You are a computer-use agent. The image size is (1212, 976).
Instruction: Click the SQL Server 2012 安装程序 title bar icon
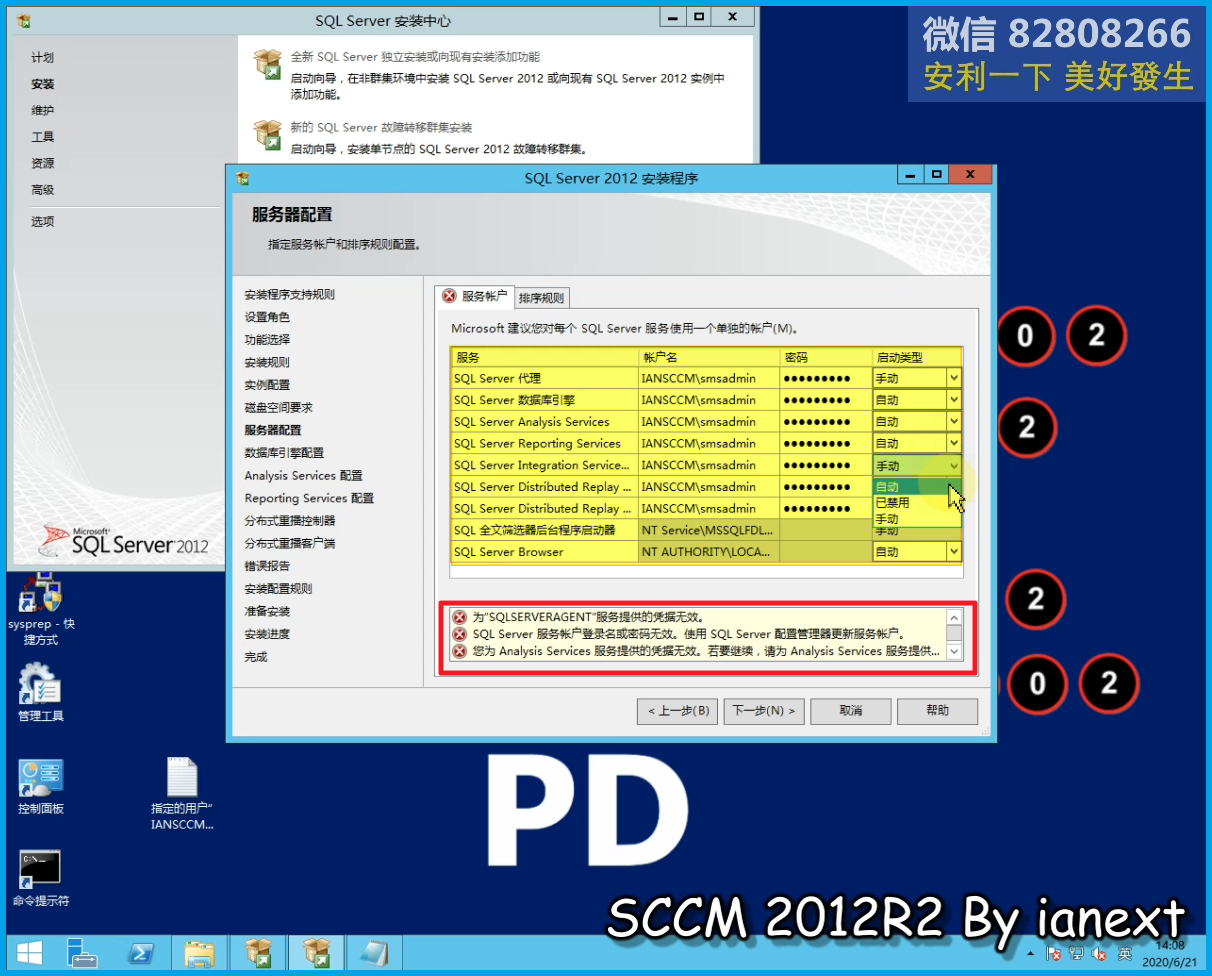click(x=241, y=178)
